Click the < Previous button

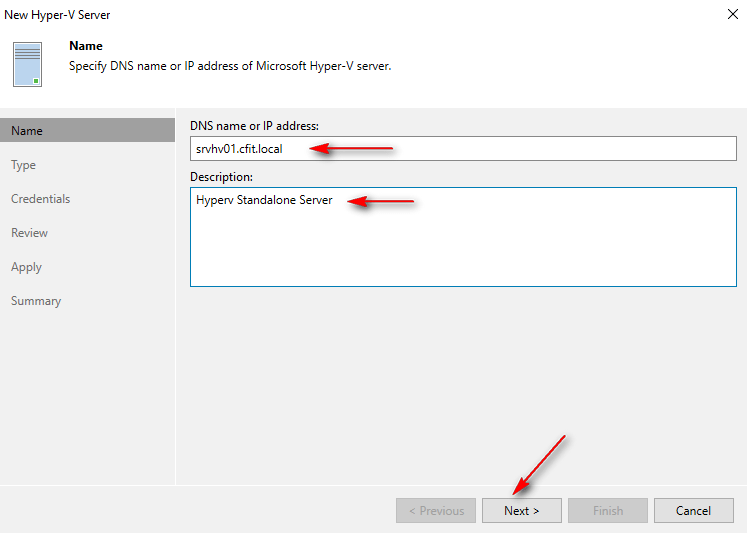435,511
